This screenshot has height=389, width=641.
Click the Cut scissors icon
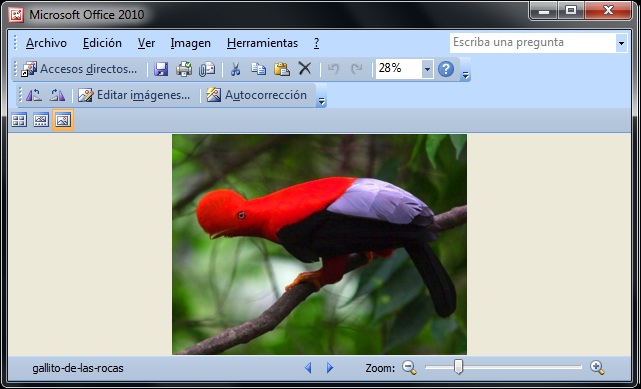click(235, 69)
